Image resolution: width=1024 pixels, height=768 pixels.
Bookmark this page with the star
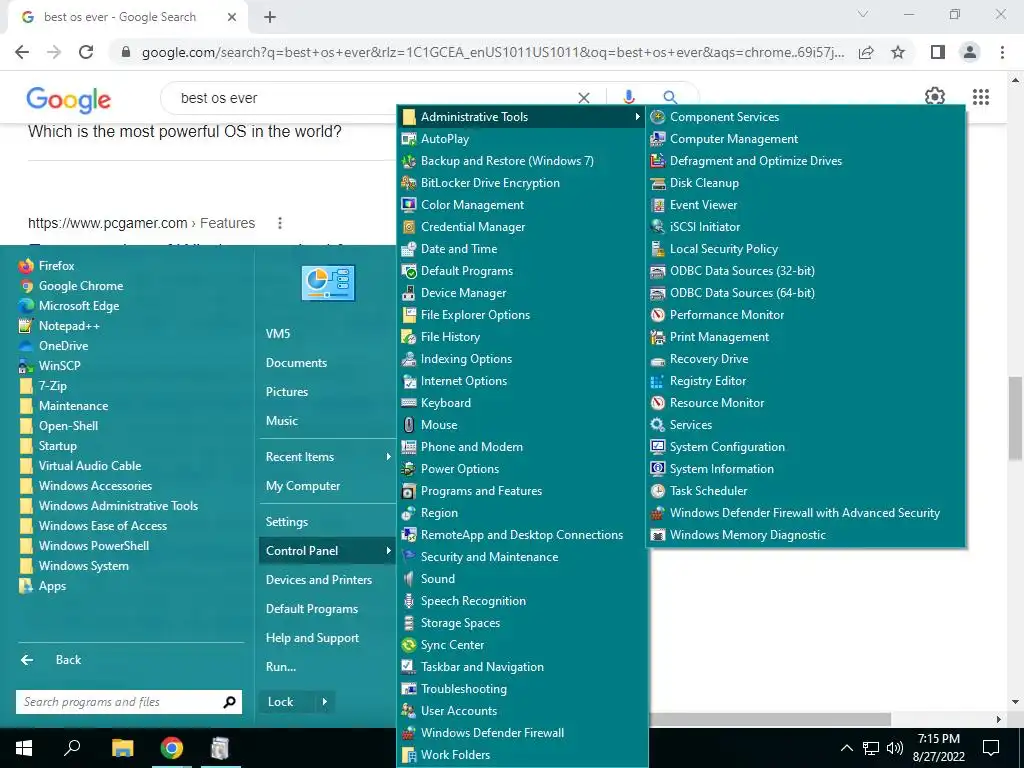898,52
